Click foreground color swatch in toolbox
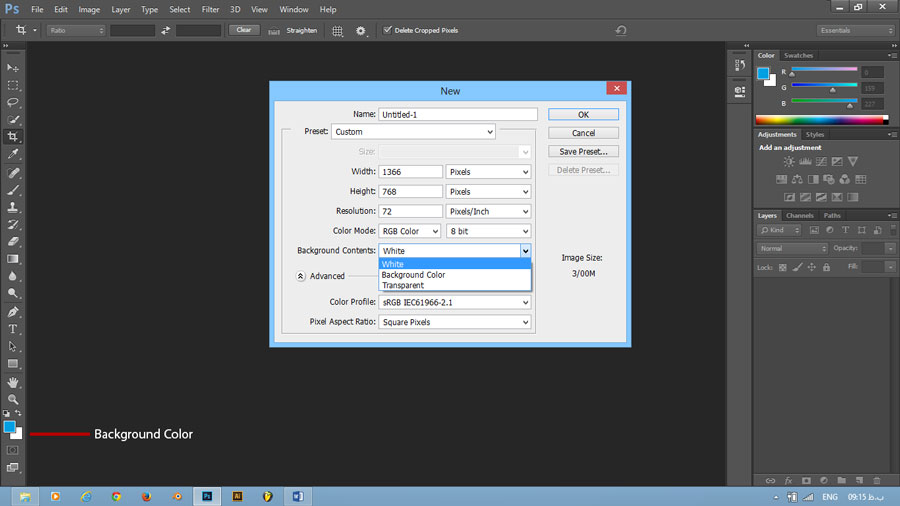This screenshot has height=506, width=900. coord(9,427)
